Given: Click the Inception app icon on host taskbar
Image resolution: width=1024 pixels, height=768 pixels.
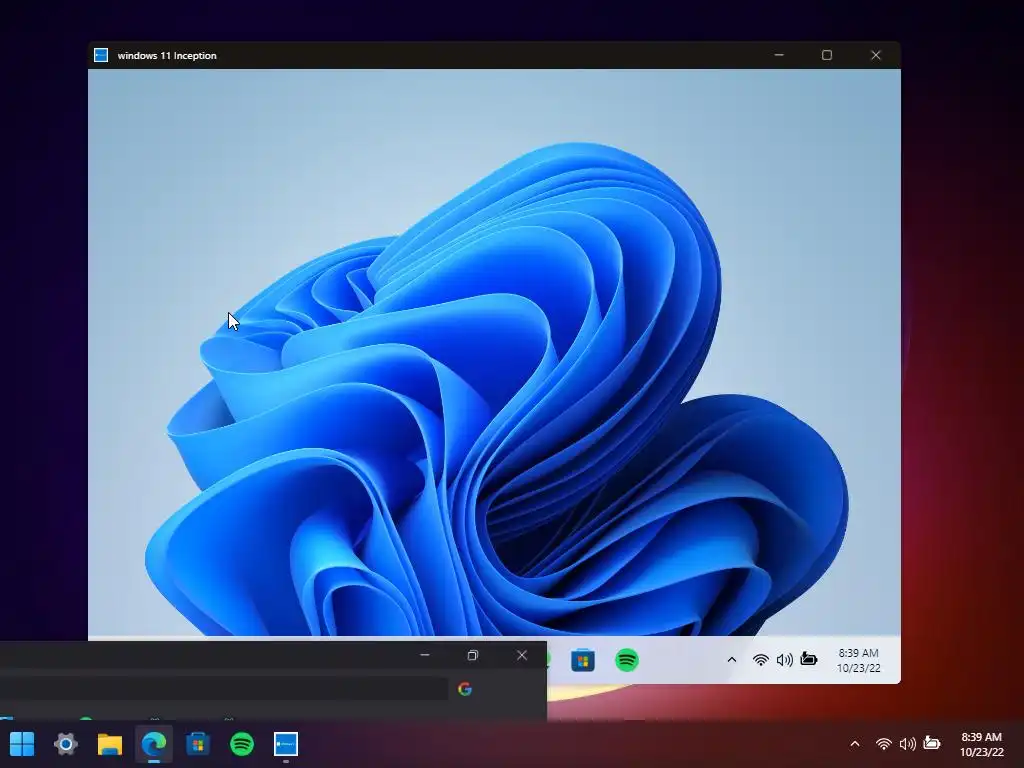Looking at the screenshot, I should pyautogui.click(x=286, y=743).
